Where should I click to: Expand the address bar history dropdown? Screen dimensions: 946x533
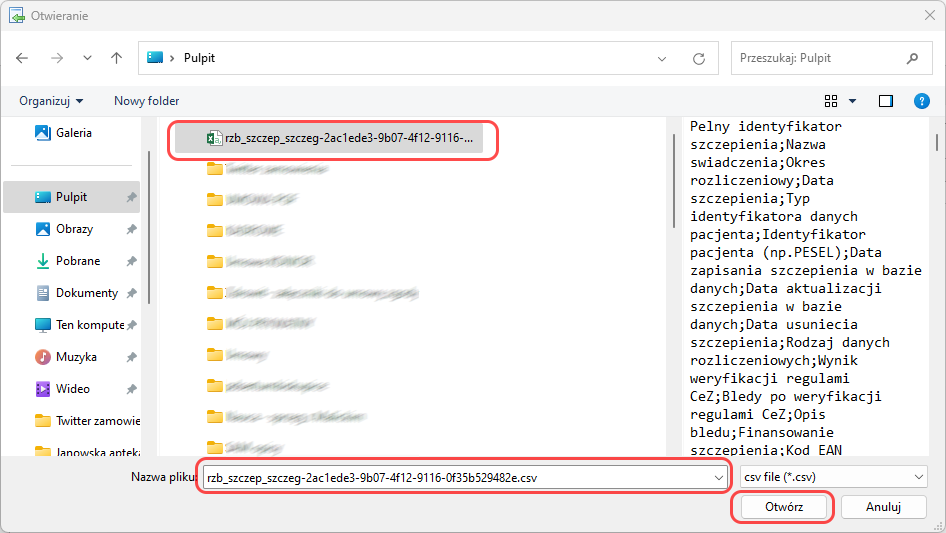point(661,58)
